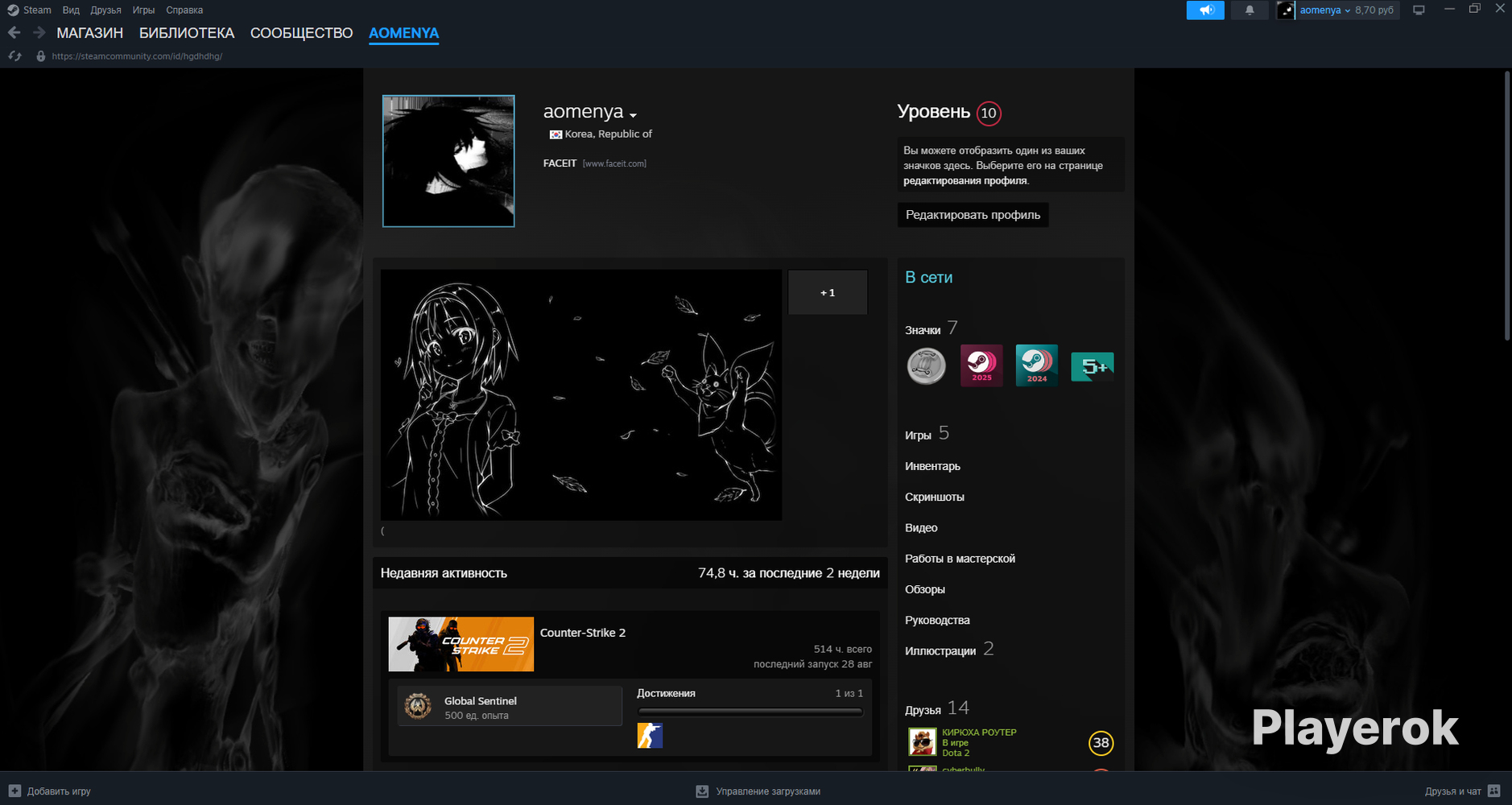Click the Big Picture mode monitor icon
This screenshot has height=805, width=1512.
pyautogui.click(x=1419, y=10)
